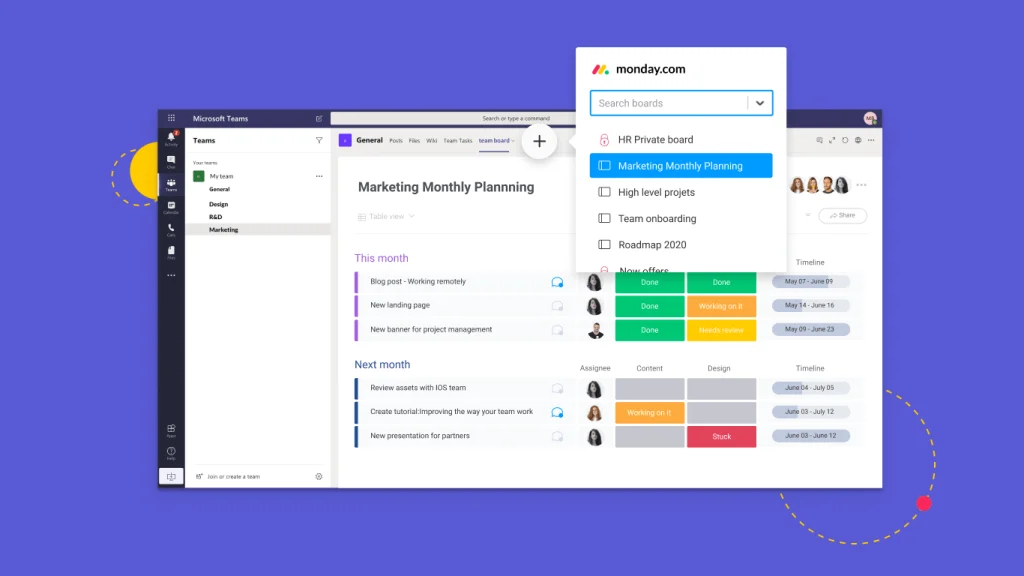Open the Apps store icon
The width and height of the screenshot is (1024, 576).
(x=171, y=429)
